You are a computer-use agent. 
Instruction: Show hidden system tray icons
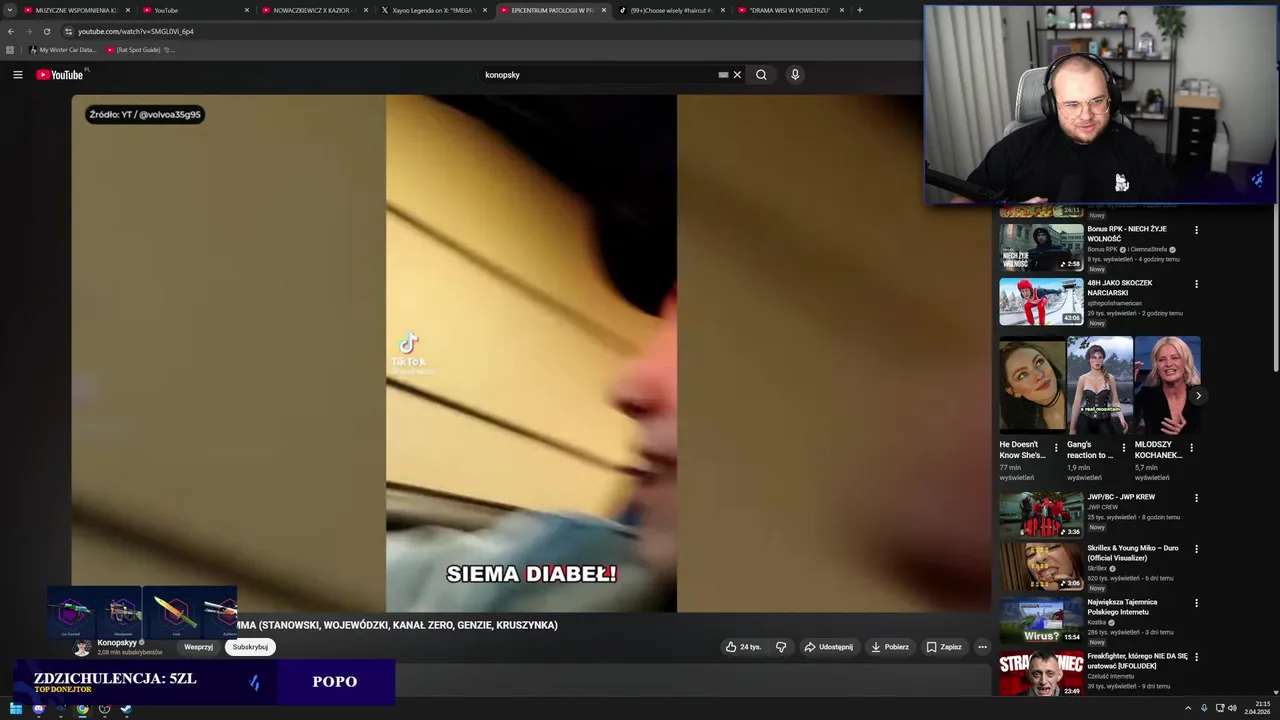coord(1189,708)
